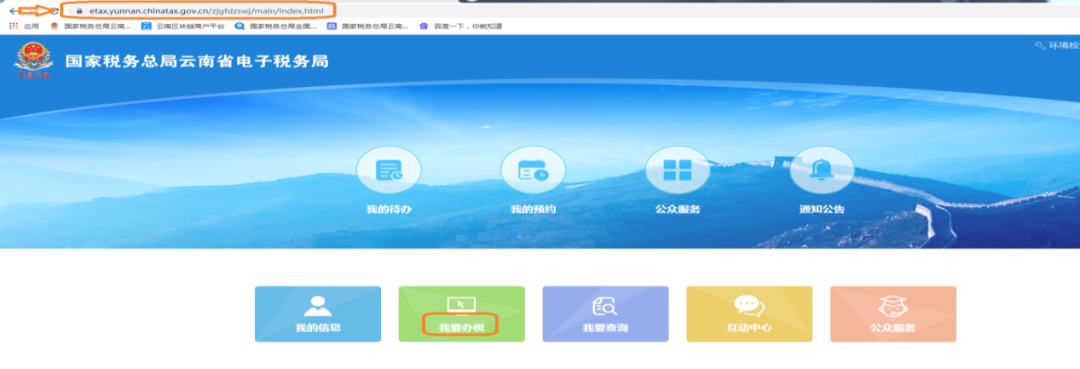Image resolution: width=1080 pixels, height=369 pixels.
Task: Click the national tax emblem logo
Action: coord(33,61)
